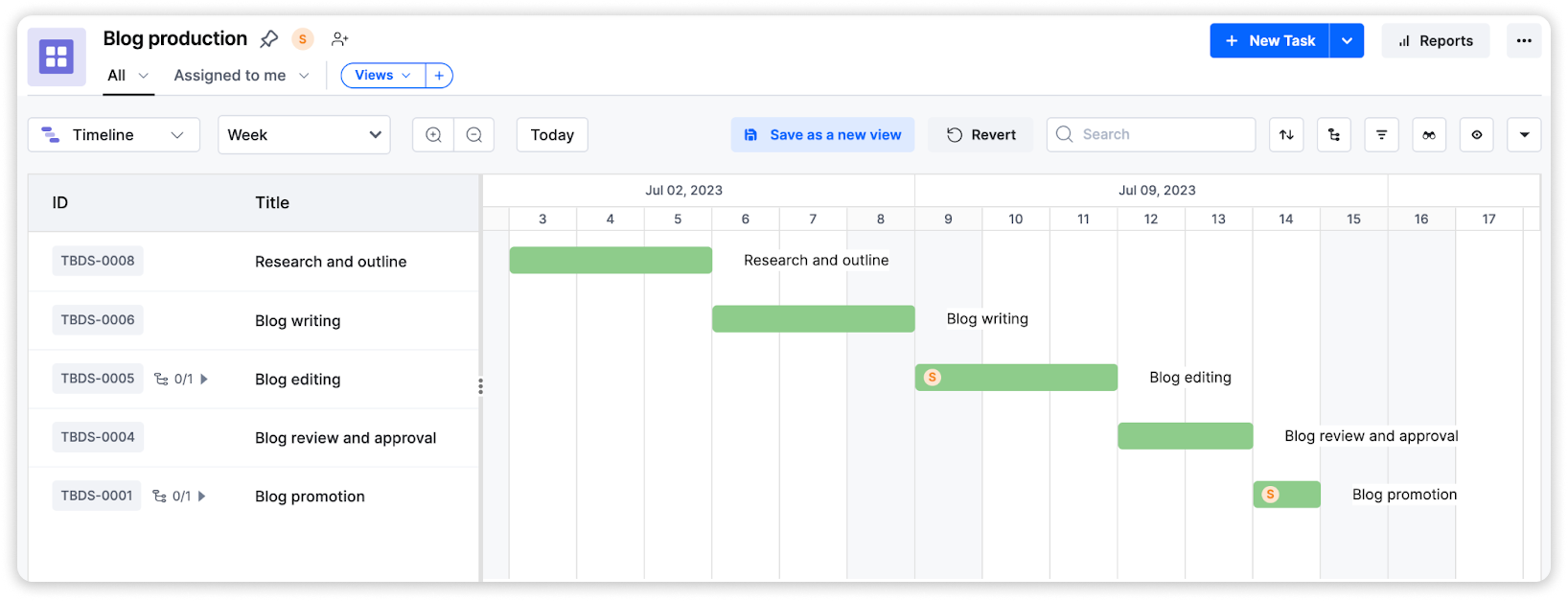
Task: Open the New Task dropdown arrow
Action: click(1347, 41)
